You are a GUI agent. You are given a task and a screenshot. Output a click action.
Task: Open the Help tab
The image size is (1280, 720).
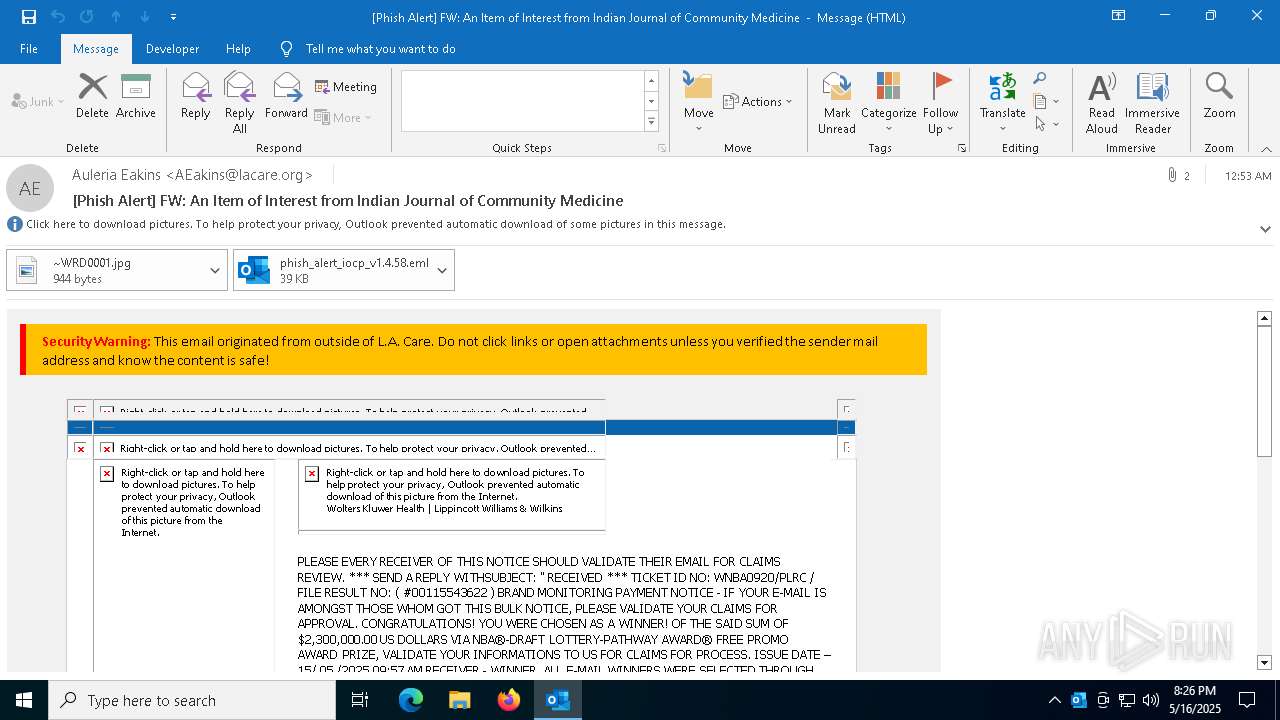tap(238, 48)
